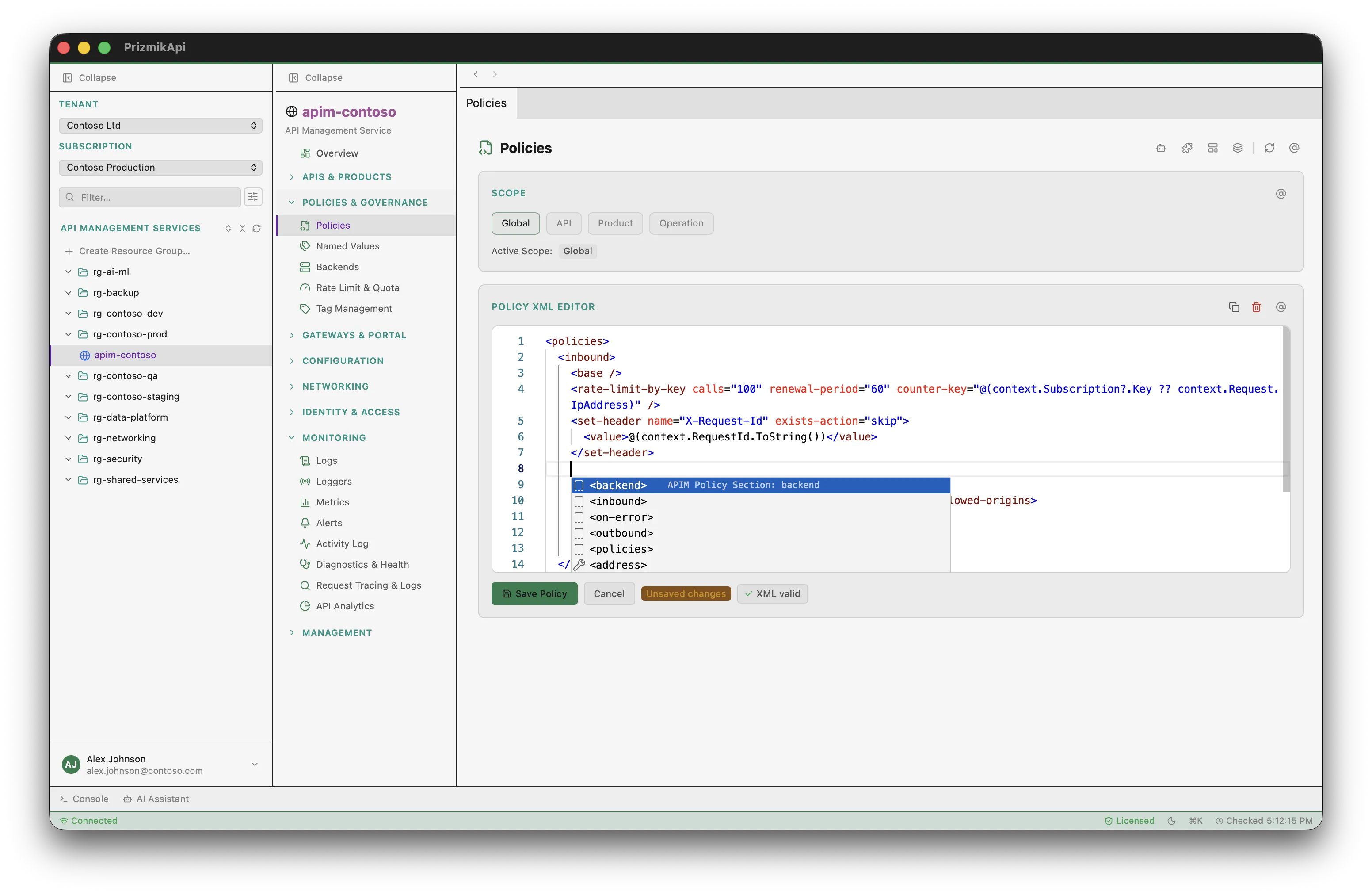
Task: Refresh the policy view with the refresh icon
Action: (x=1269, y=148)
